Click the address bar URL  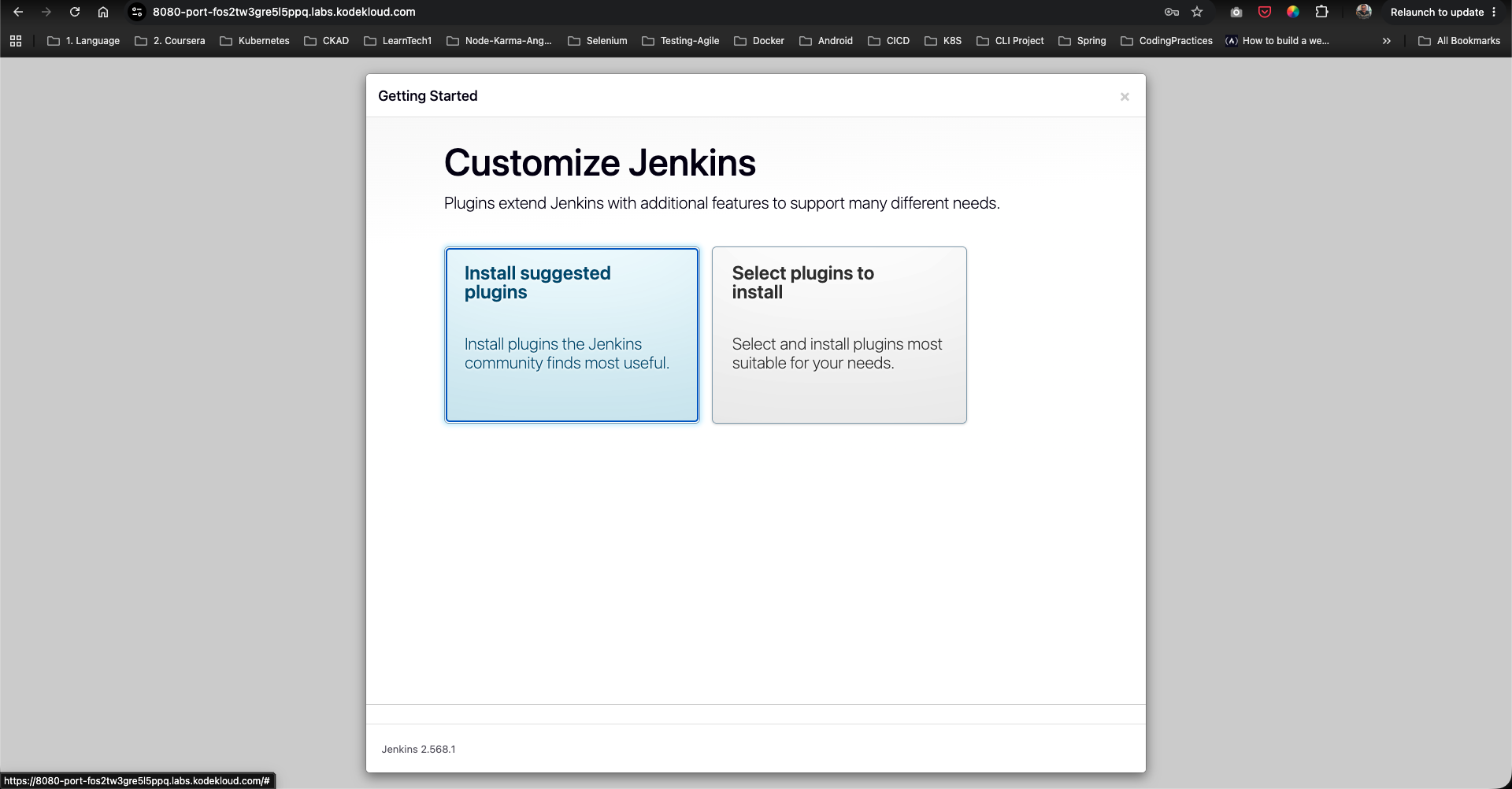click(x=284, y=12)
